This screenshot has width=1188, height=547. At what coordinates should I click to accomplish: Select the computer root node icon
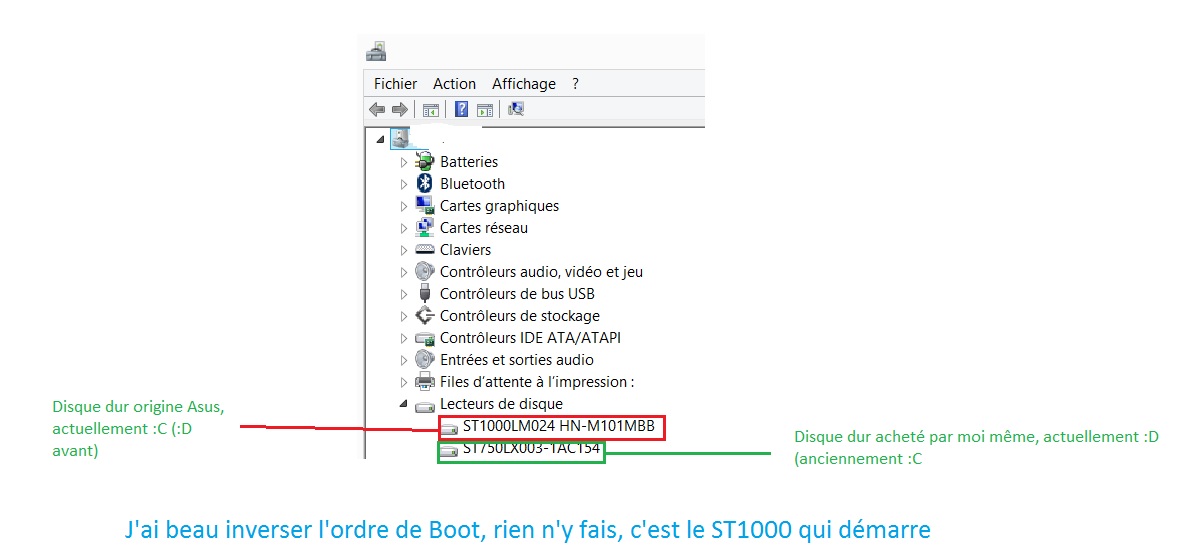[x=400, y=139]
